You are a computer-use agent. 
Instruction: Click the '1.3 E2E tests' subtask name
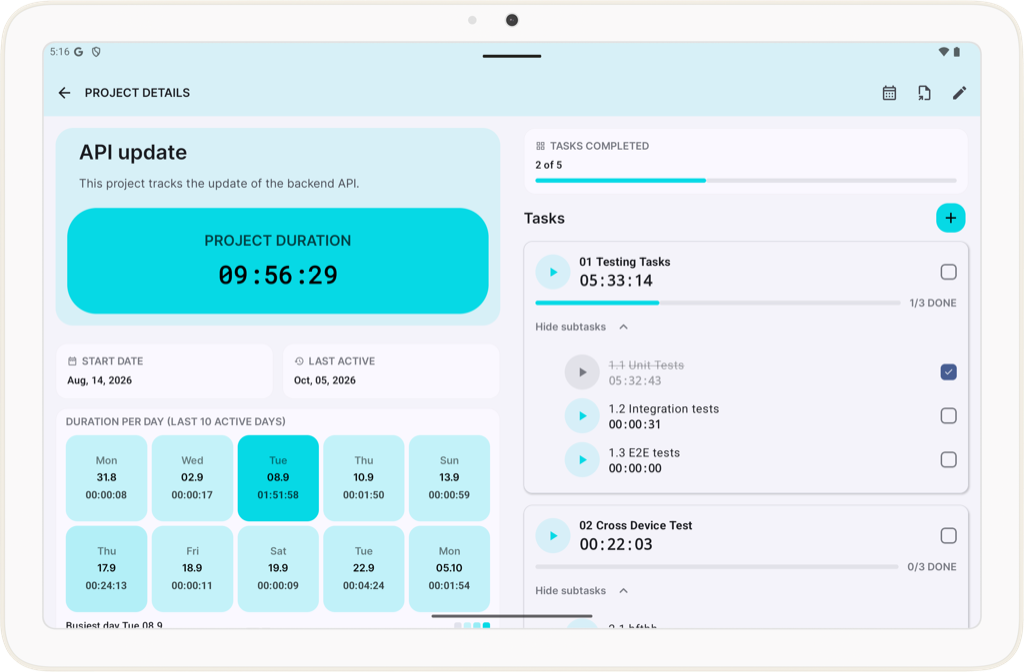[x=644, y=453]
